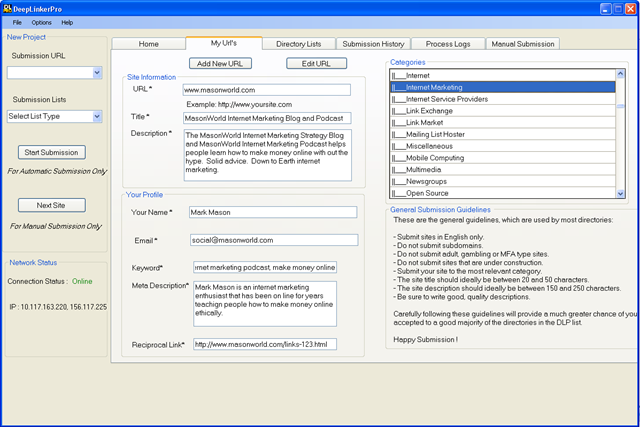640x427 pixels.
Task: Select the Mailing List Hoster category
Action: 502,134
